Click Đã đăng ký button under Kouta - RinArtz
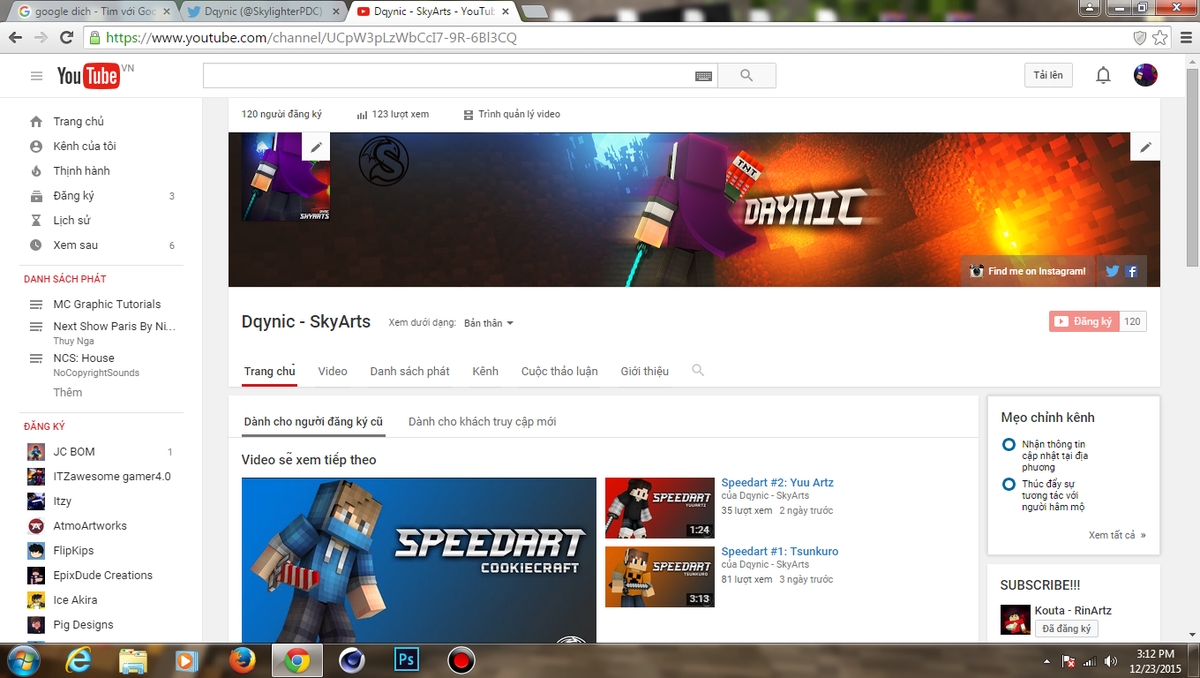Screen dimensions: 1200x678 coord(1067,629)
